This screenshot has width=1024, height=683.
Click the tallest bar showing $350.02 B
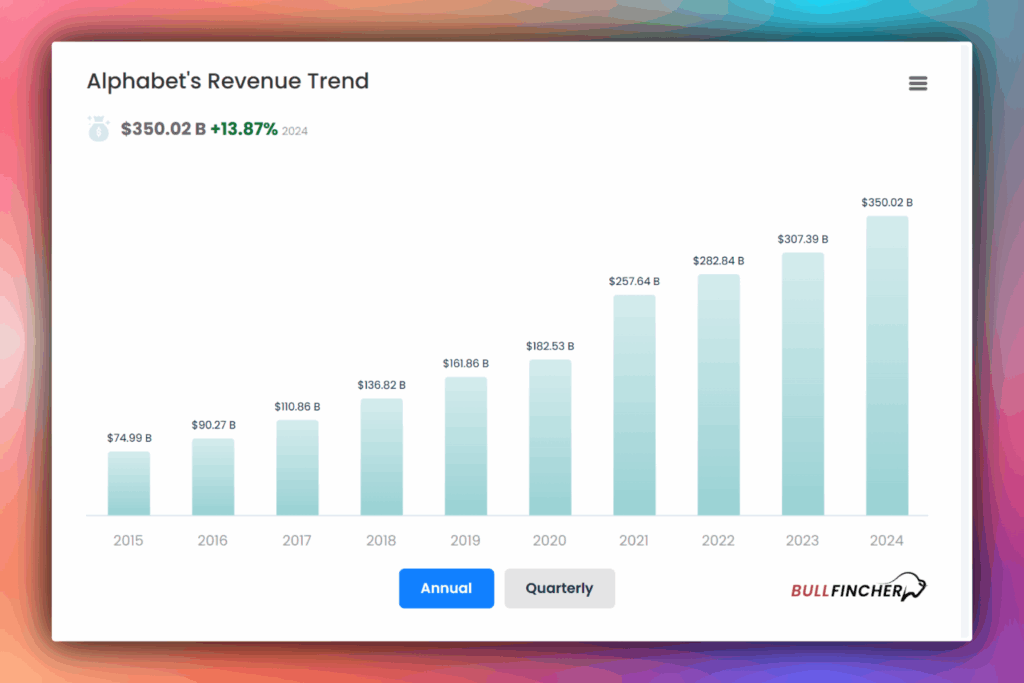coord(886,365)
